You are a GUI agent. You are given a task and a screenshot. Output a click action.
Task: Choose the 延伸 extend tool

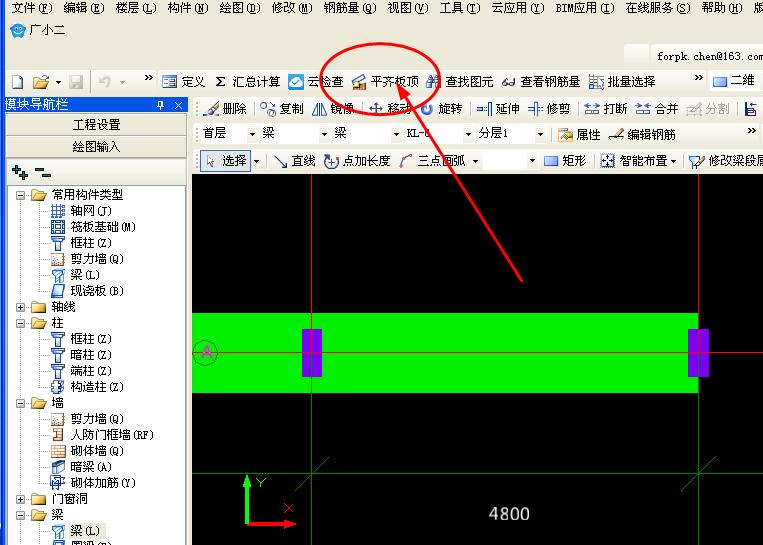(x=498, y=109)
